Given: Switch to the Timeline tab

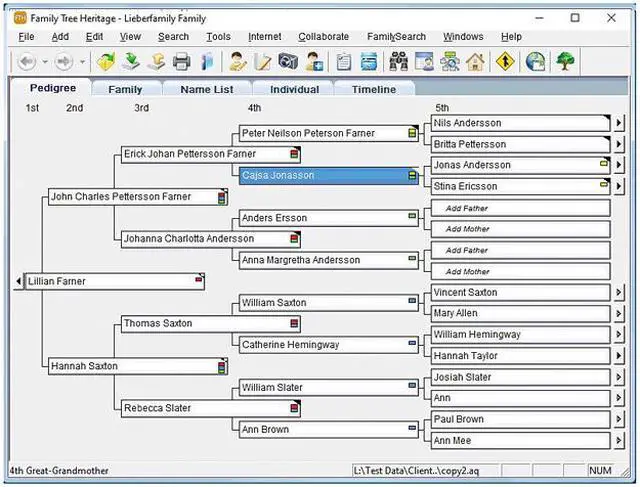Looking at the screenshot, I should (374, 89).
